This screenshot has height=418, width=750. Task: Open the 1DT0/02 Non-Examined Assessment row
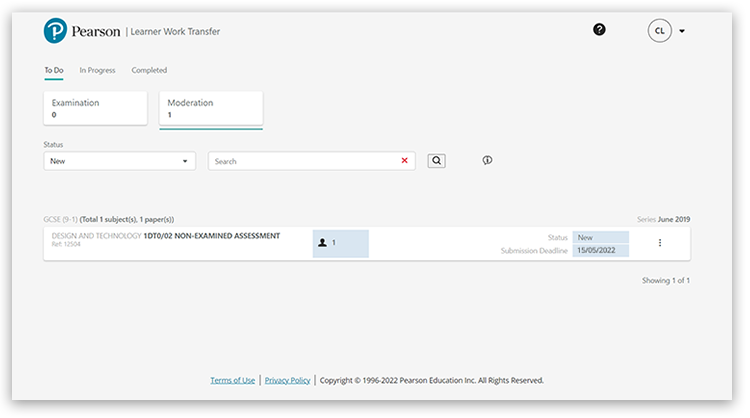click(x=205, y=236)
